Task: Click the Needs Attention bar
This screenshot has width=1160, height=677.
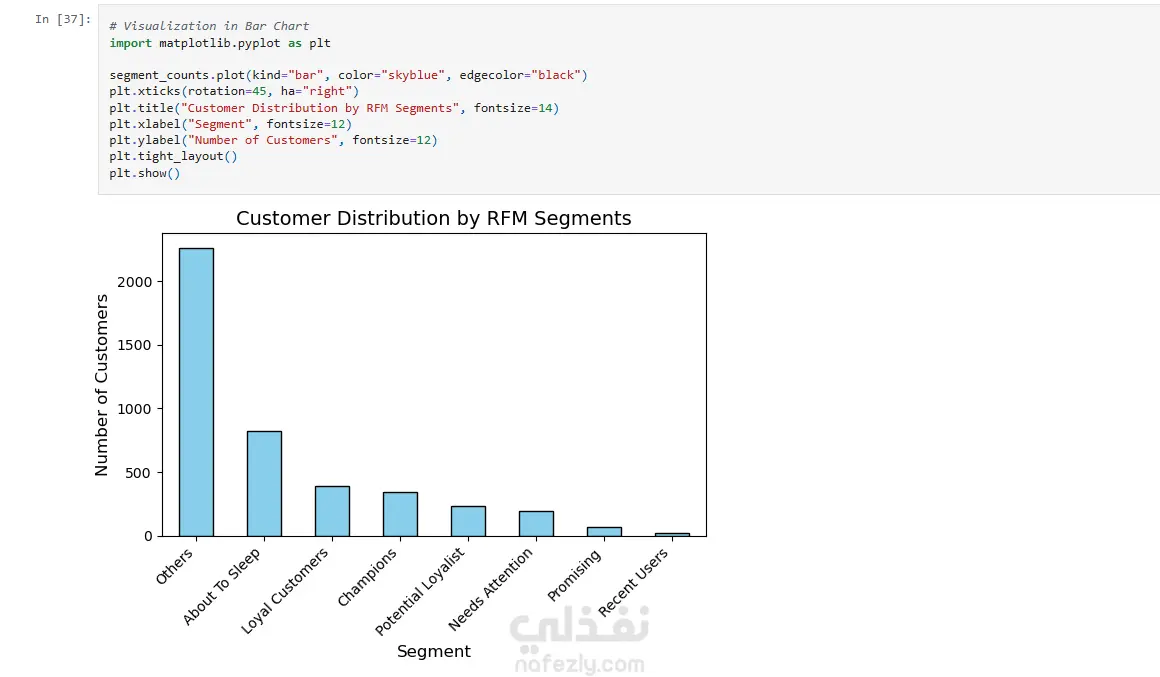Action: tap(536, 524)
